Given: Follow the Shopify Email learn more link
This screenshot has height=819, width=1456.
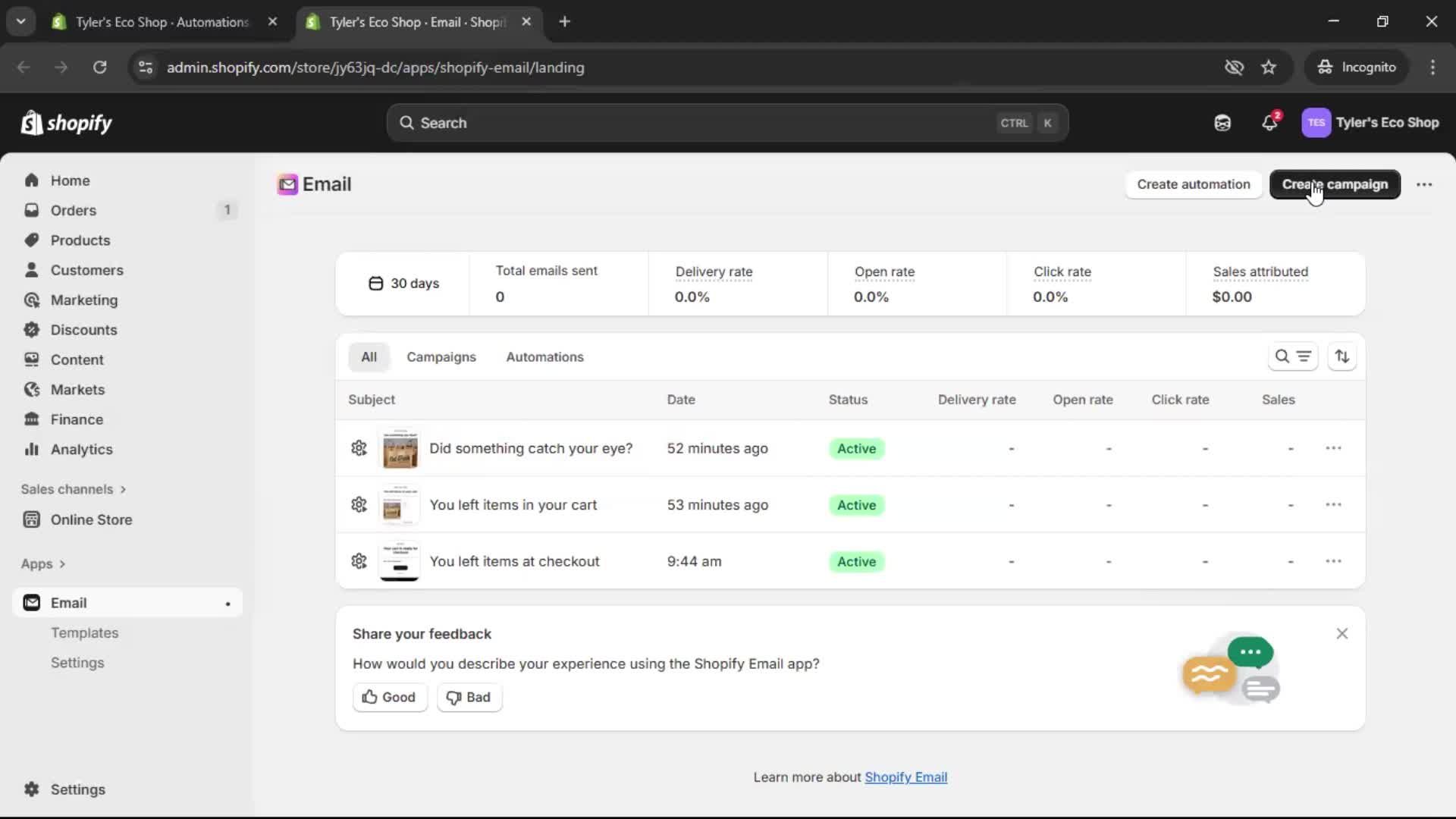Looking at the screenshot, I should click(x=906, y=777).
